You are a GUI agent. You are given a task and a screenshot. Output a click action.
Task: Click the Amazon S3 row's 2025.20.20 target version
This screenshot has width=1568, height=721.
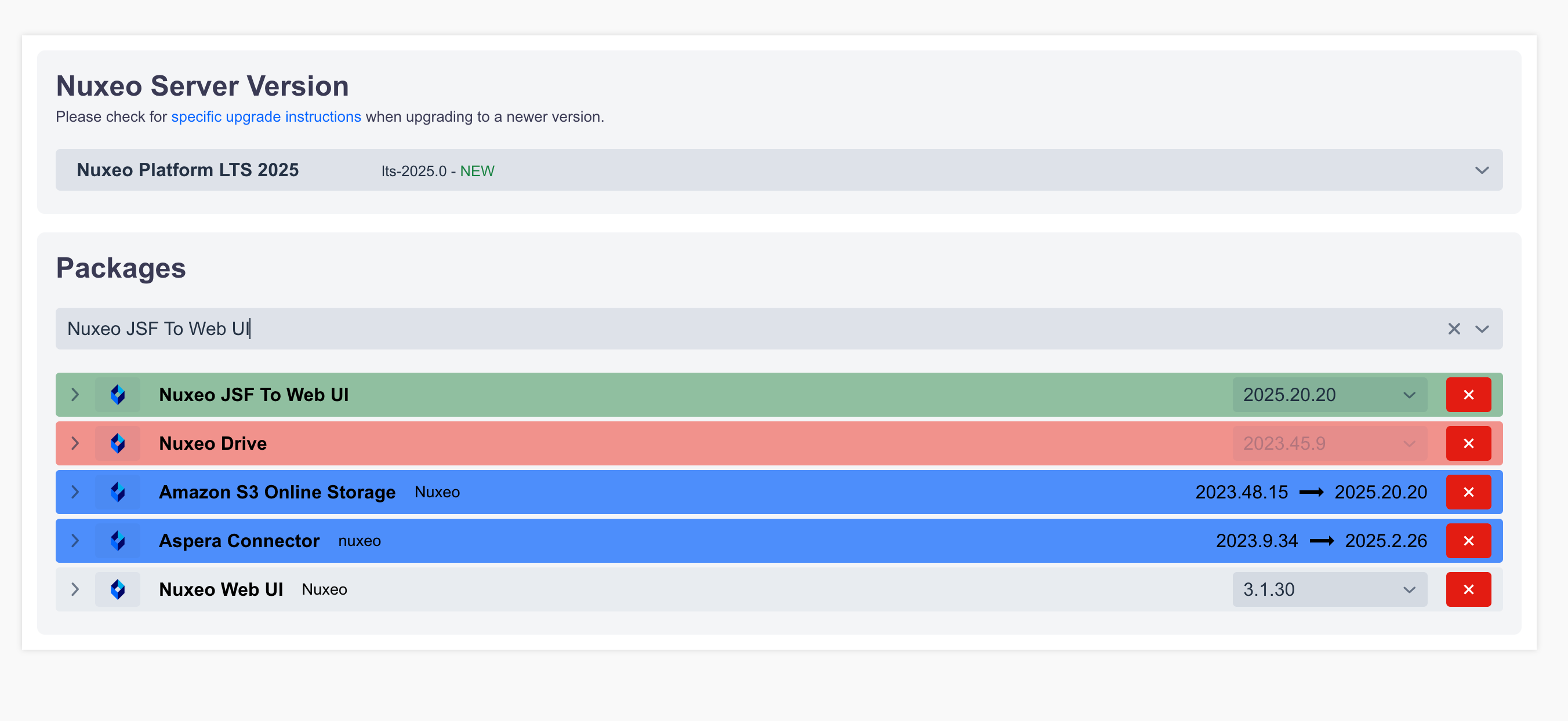click(x=1381, y=492)
